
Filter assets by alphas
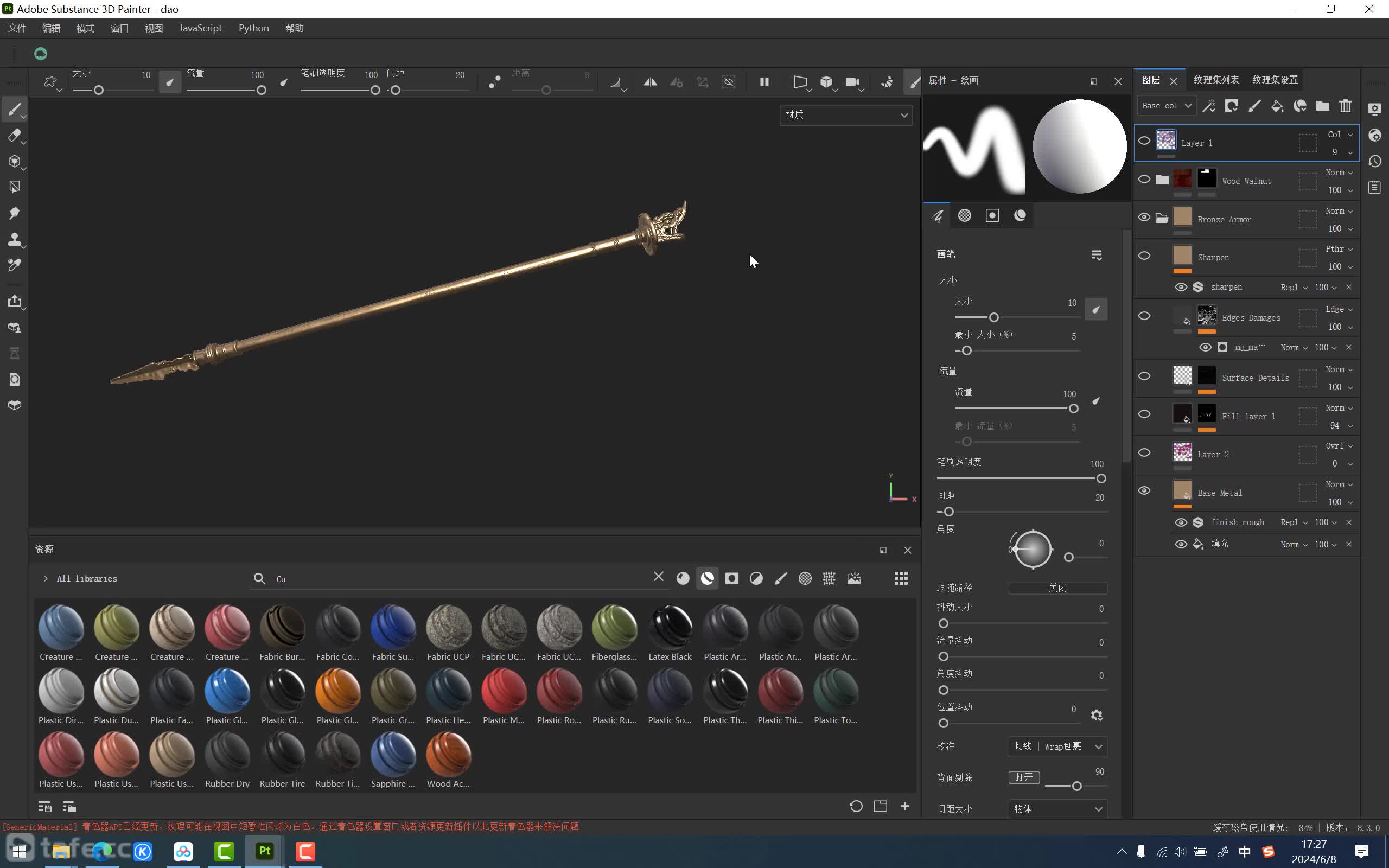click(x=805, y=578)
